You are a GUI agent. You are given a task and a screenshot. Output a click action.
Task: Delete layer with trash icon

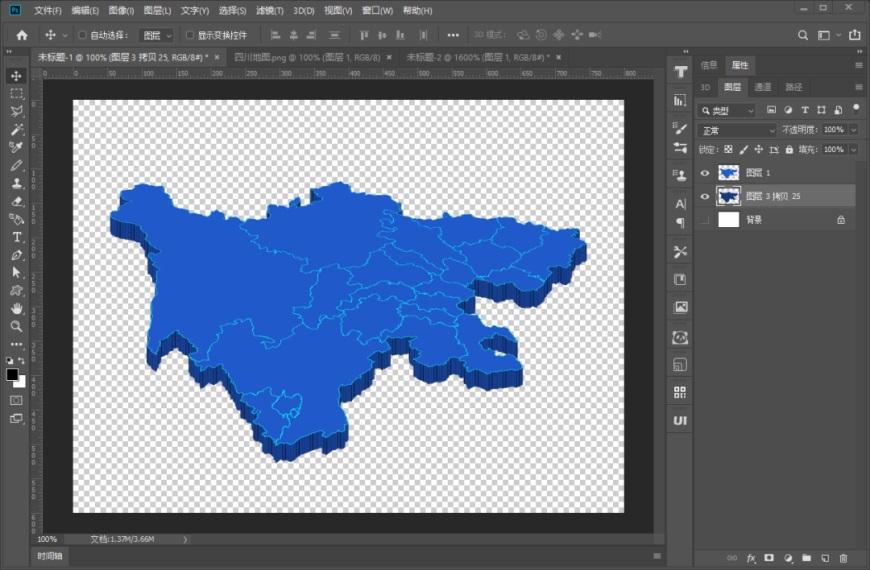843,558
